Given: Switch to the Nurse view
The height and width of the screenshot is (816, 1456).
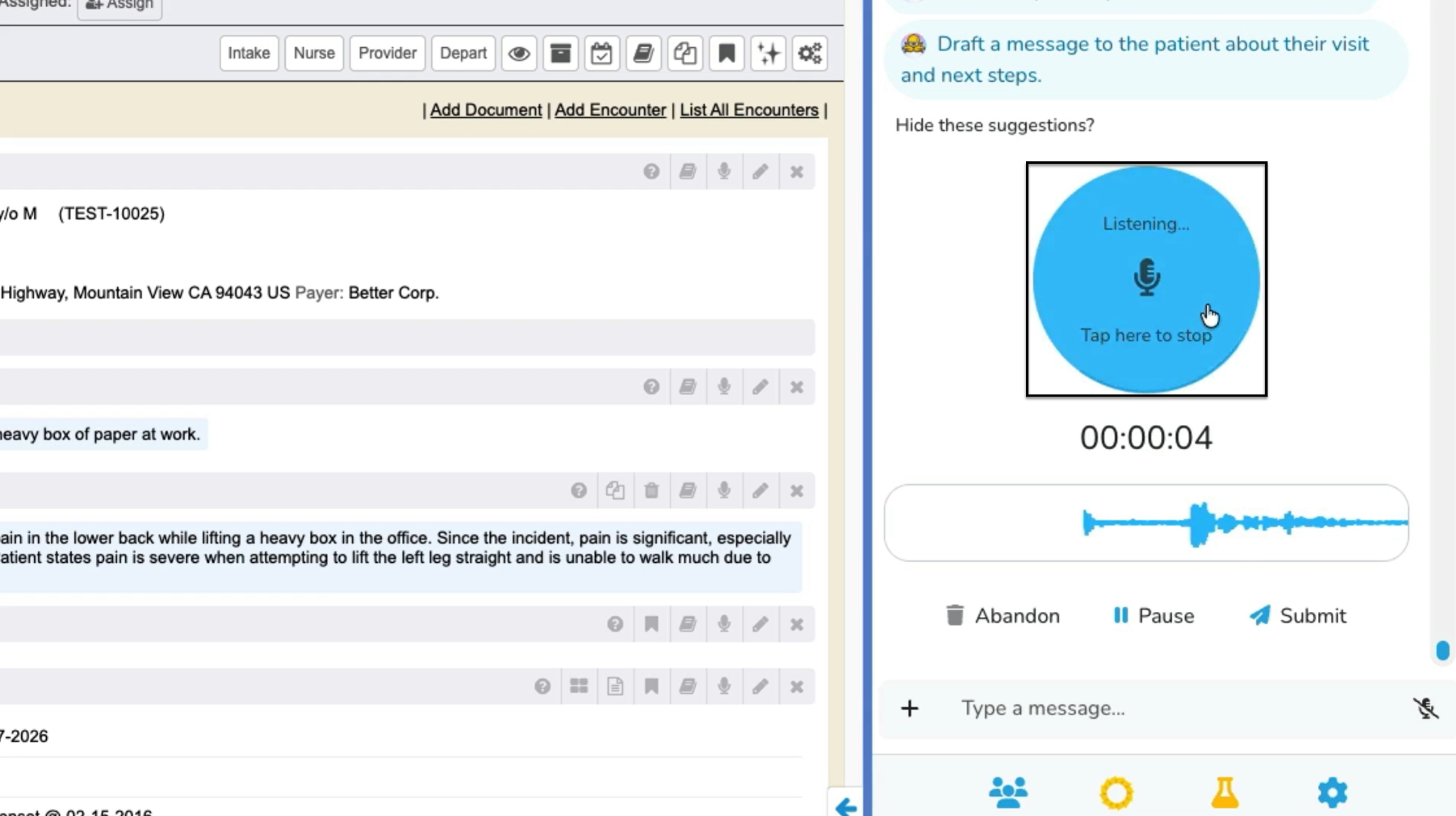Looking at the screenshot, I should click(314, 53).
